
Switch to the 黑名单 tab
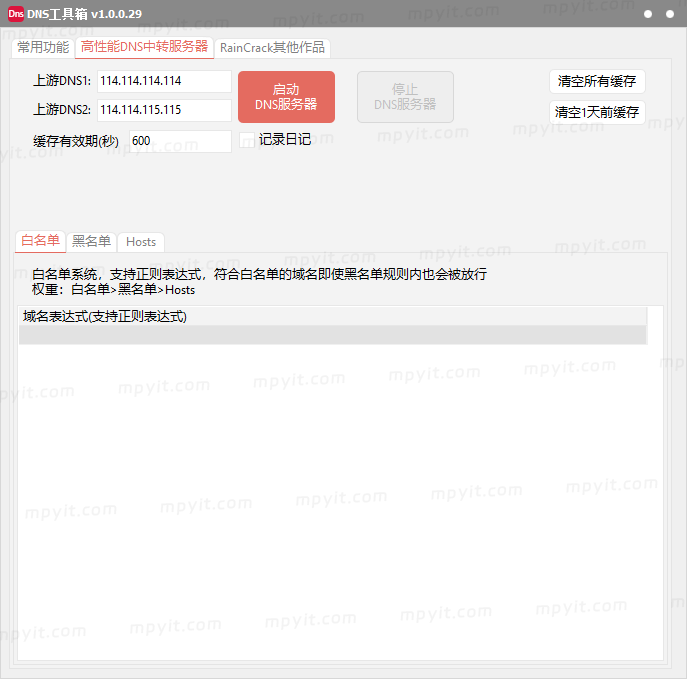(x=91, y=241)
